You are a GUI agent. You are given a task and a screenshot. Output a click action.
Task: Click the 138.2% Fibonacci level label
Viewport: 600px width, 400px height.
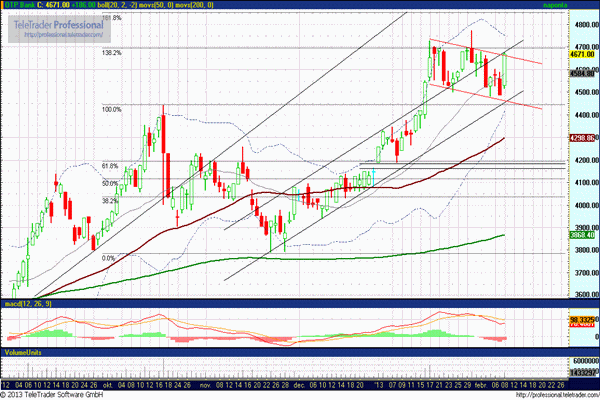click(111, 53)
